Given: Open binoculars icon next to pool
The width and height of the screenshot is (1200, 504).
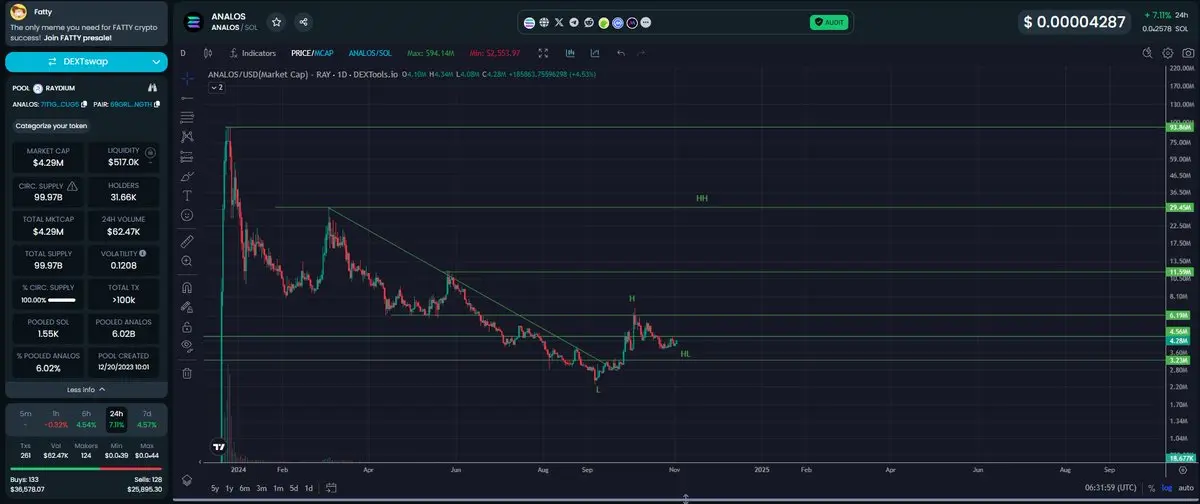Looking at the screenshot, I should (x=152, y=87).
